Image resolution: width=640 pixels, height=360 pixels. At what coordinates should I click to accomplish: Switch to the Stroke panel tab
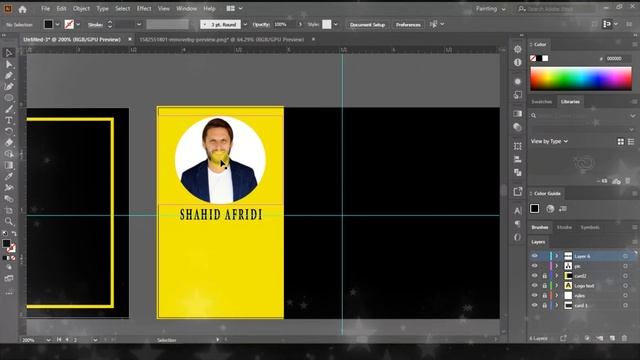click(564, 227)
